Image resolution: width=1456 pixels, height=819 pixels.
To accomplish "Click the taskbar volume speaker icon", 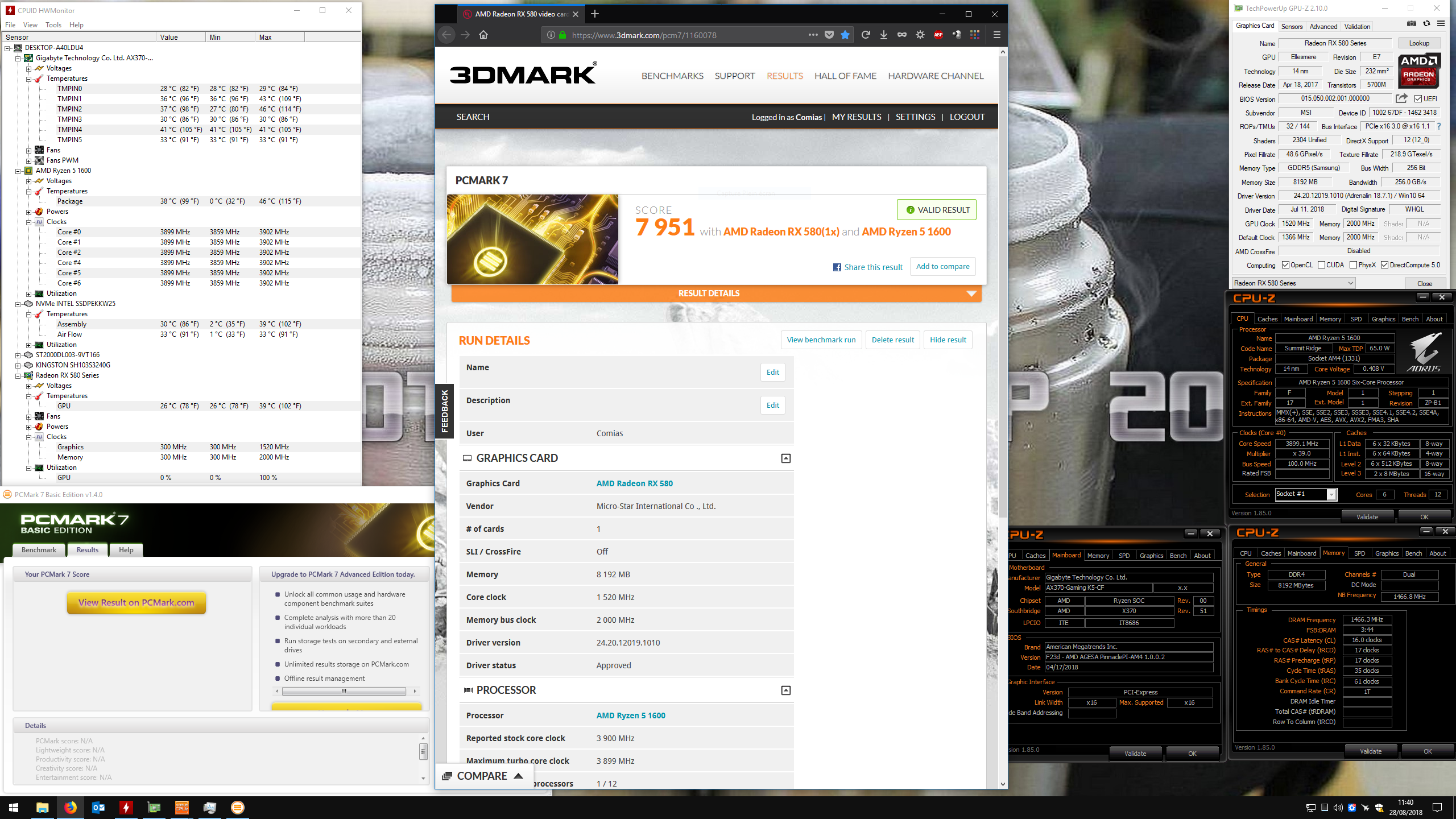I will click(x=1338, y=808).
